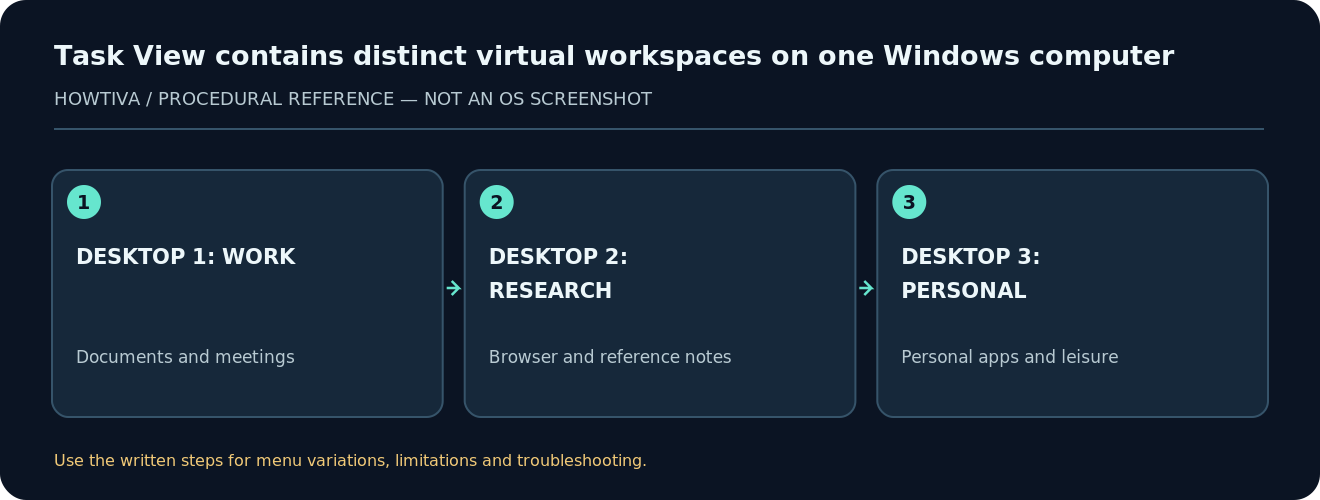Click the 'HOWTIVA / PROCEDURAL REFERENCE' subtitle
Viewport: 1320px width, 500px height.
click(x=352, y=100)
